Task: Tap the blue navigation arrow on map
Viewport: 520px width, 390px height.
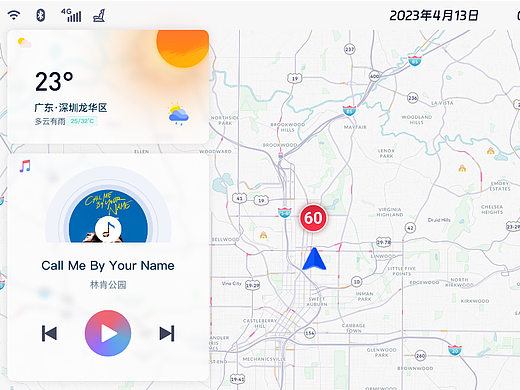Action: pyautogui.click(x=314, y=259)
